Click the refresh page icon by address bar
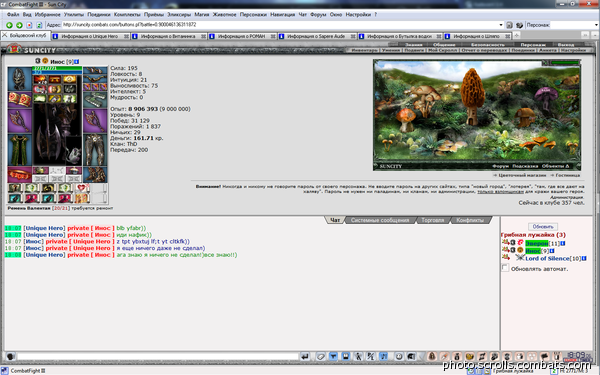 coord(39,25)
